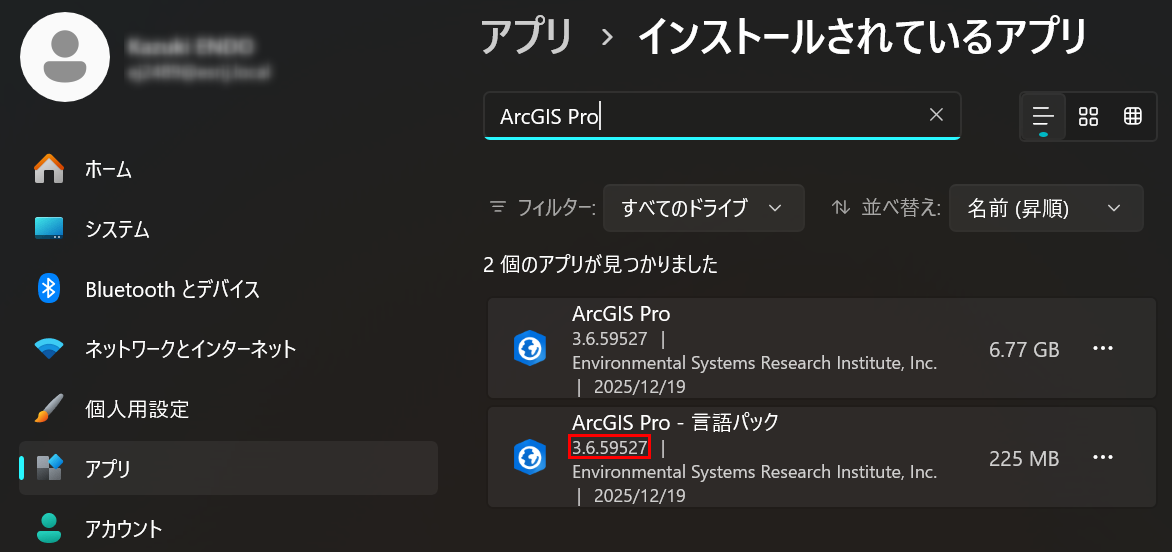Click the ArcGIS Pro language pack icon
The height and width of the screenshot is (552, 1172).
[x=529, y=458]
